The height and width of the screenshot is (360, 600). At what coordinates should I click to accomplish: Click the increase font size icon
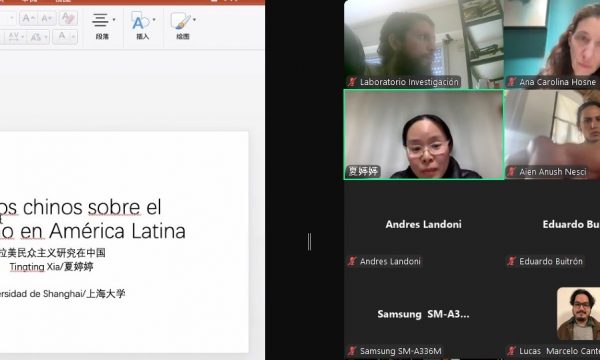tap(28, 18)
